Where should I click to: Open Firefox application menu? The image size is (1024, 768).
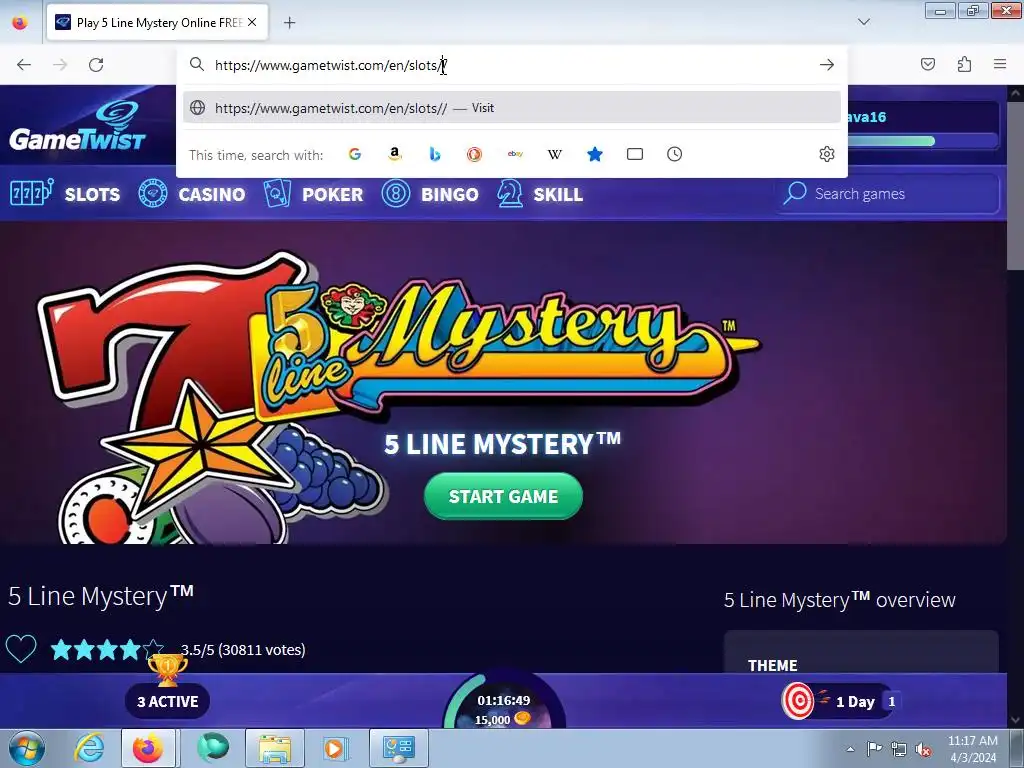1000,64
